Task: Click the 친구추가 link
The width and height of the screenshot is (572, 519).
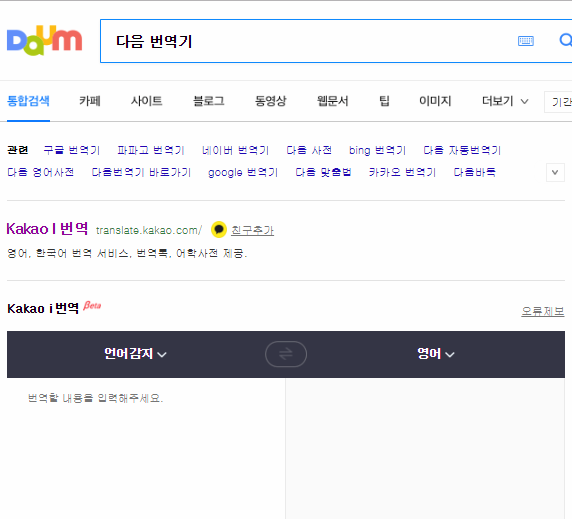Action: (x=252, y=230)
